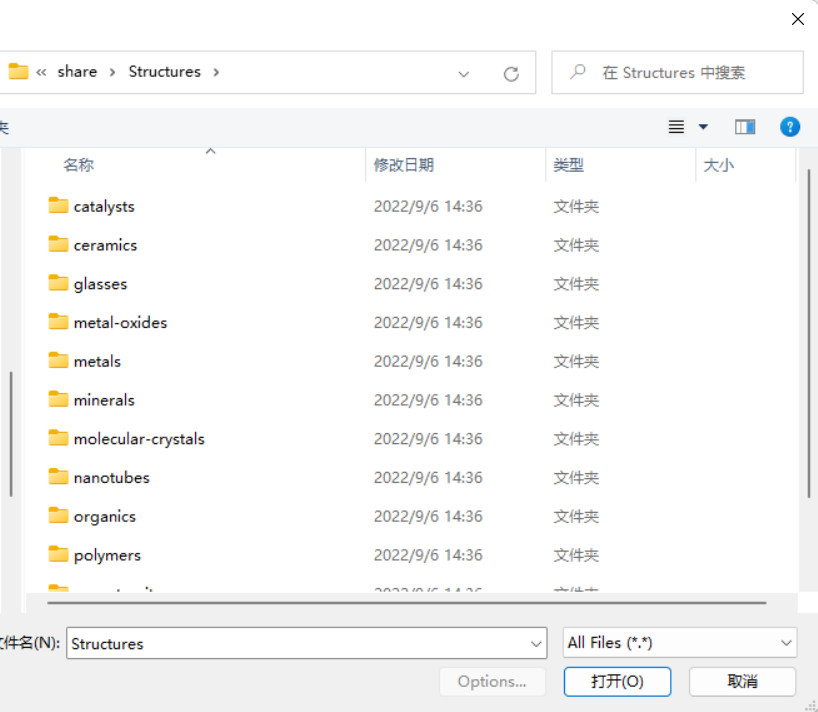
Task: Open the help question mark icon
Action: pos(790,127)
